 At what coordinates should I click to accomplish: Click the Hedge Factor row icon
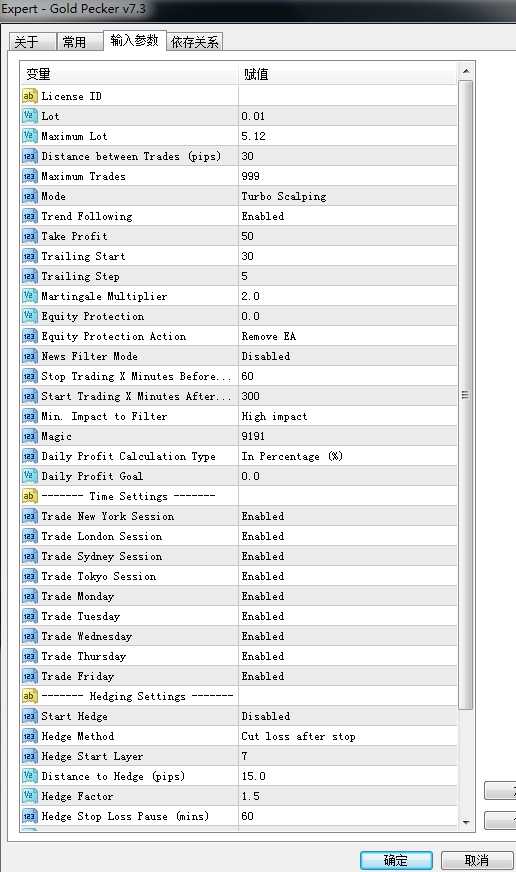[x=29, y=796]
